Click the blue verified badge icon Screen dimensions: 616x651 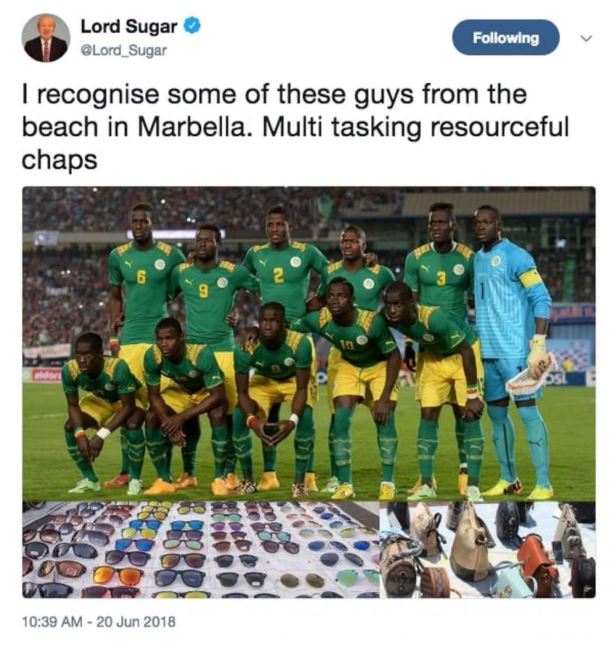coord(192,26)
